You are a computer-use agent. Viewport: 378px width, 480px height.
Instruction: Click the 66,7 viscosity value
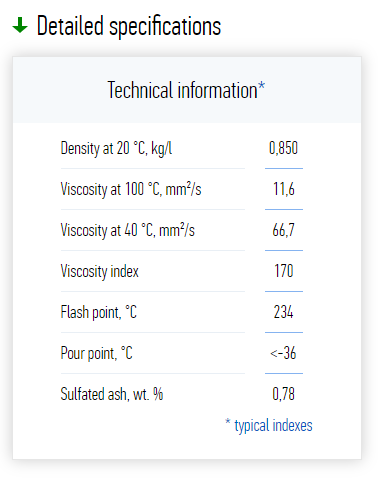point(283,230)
